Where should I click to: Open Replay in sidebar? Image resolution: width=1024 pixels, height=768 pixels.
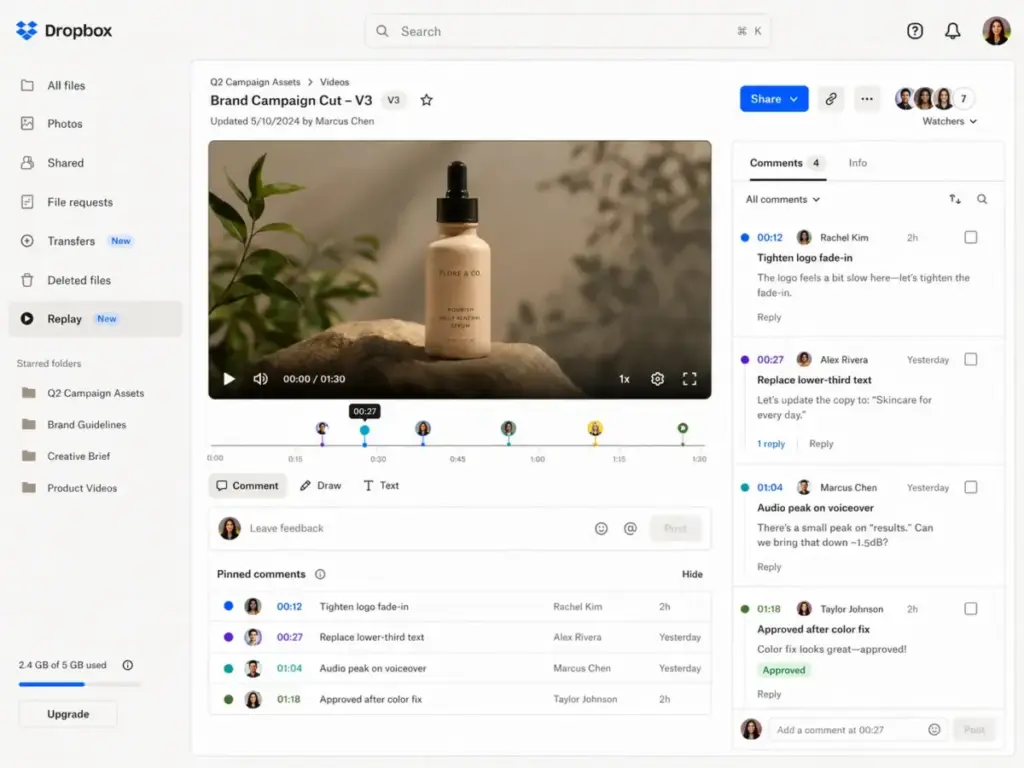95,319
